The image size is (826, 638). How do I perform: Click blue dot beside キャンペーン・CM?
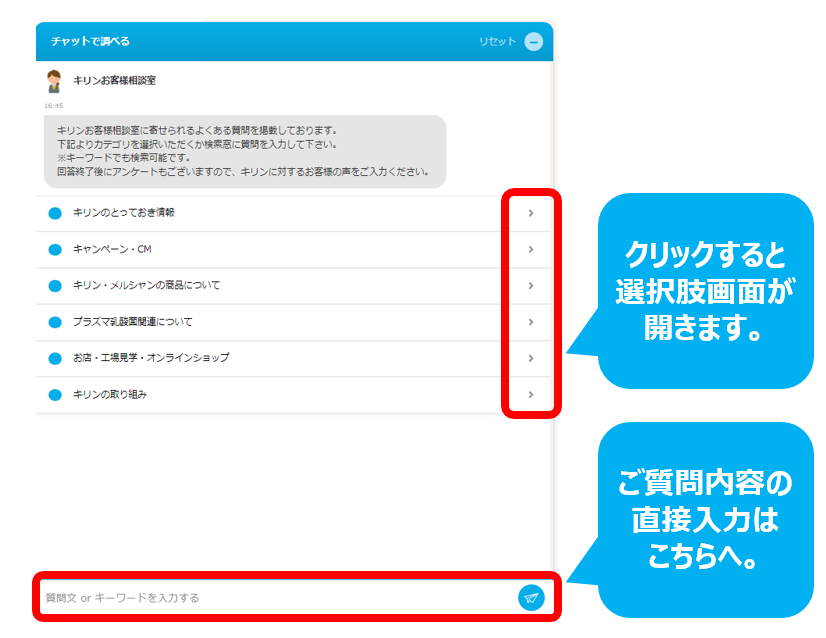click(x=55, y=249)
